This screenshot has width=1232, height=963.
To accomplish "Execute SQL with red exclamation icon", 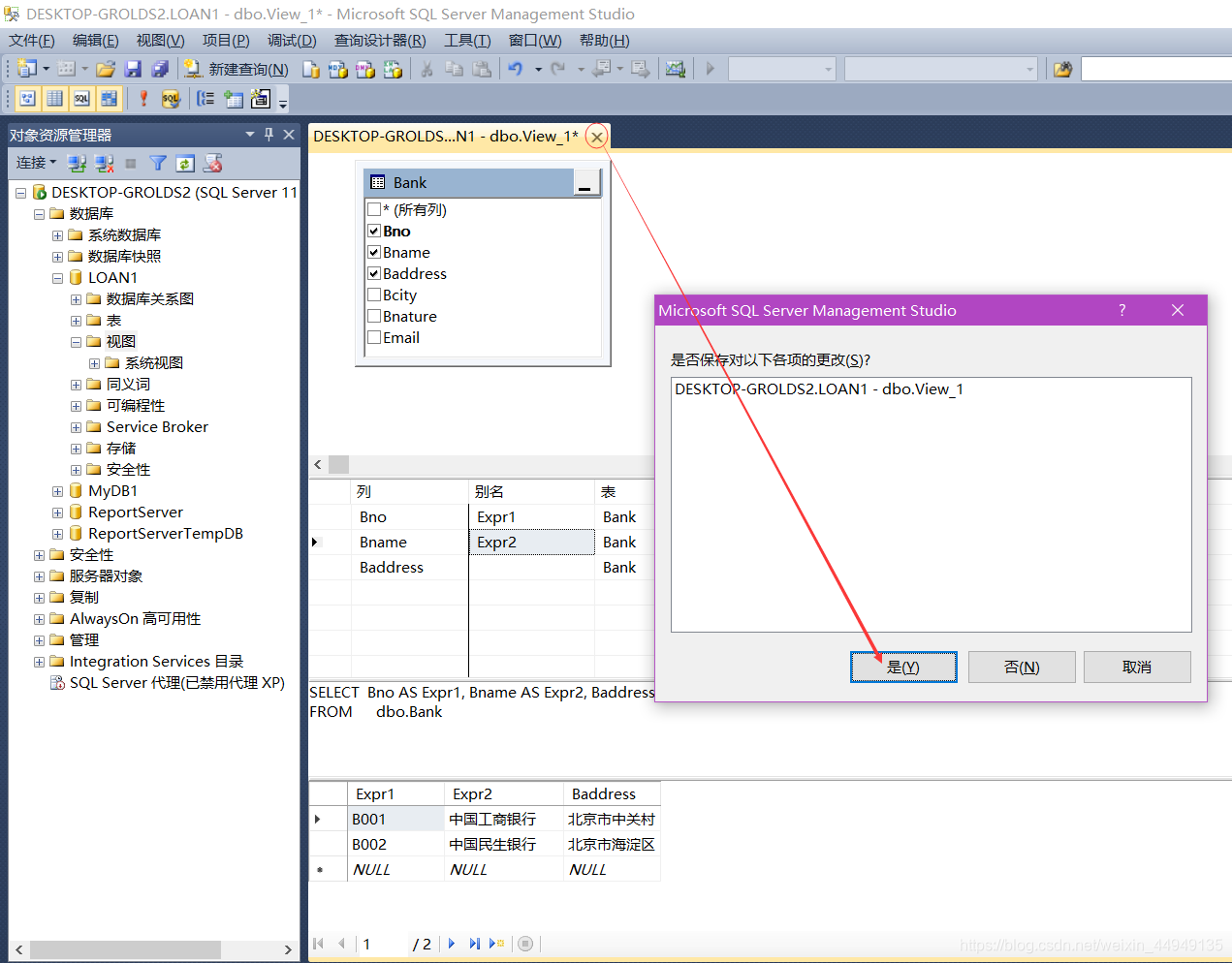I will point(143,98).
